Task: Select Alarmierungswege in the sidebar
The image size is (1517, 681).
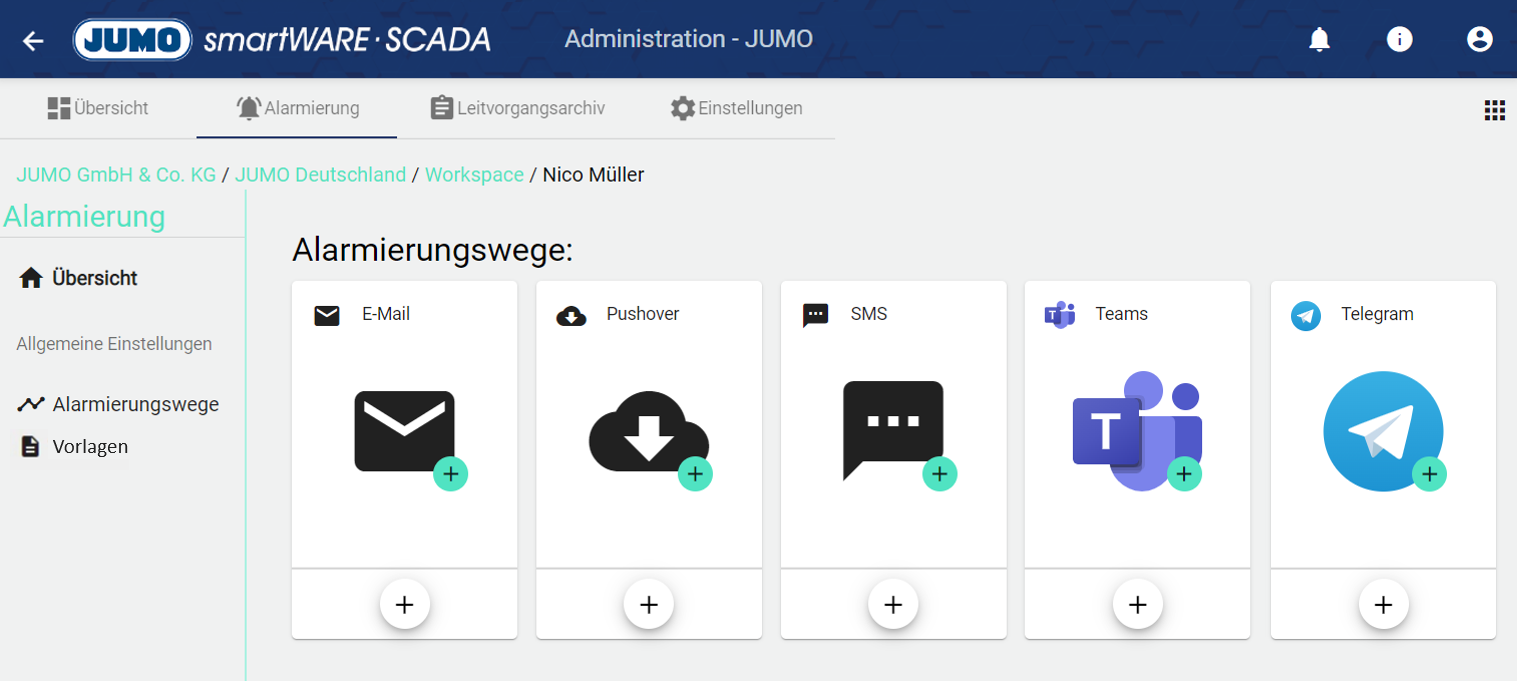Action: (135, 405)
